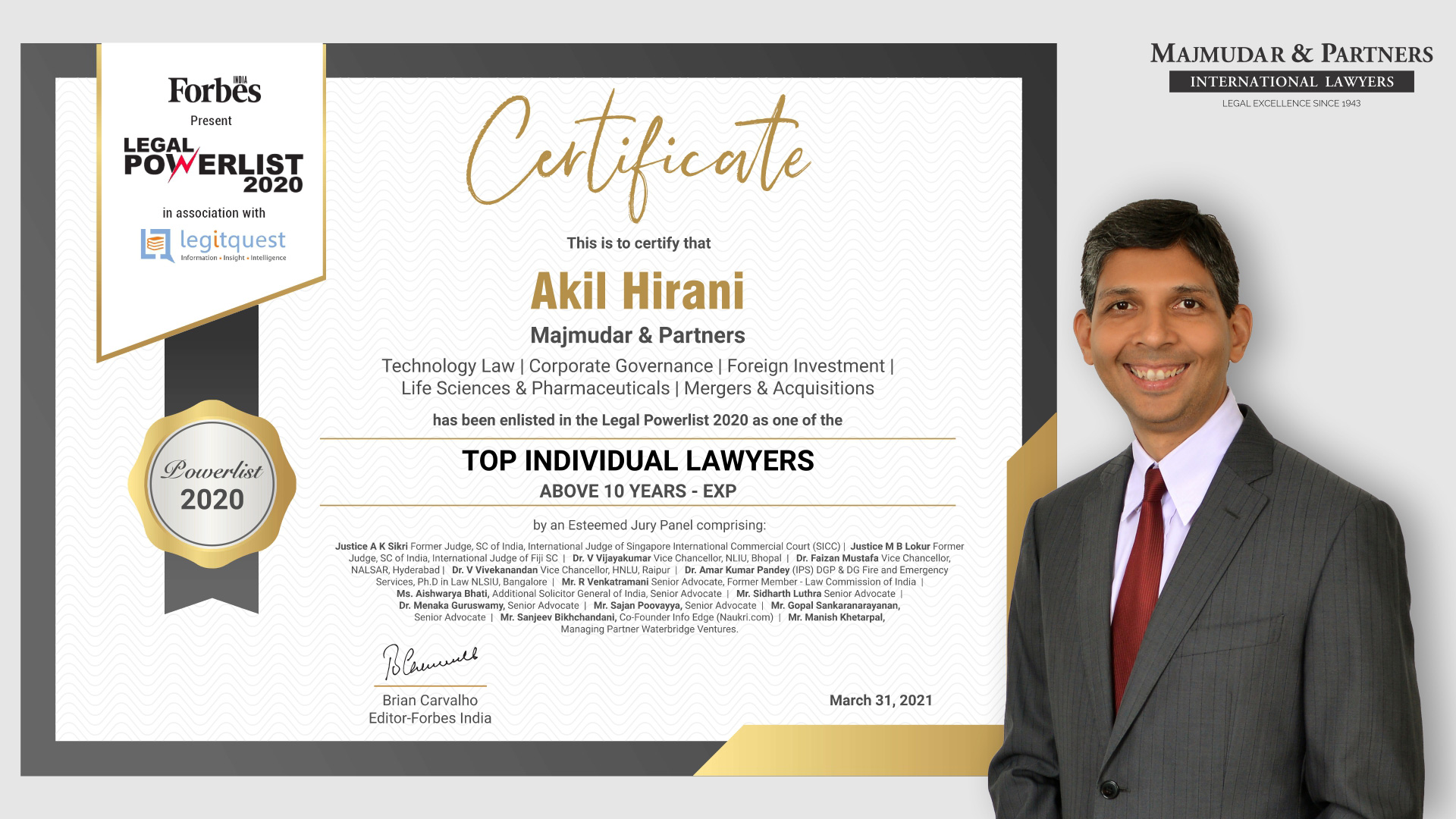Viewport: 1456px width, 819px height.
Task: Click the Majmudar & Partners logo top right
Action: [x=1291, y=75]
